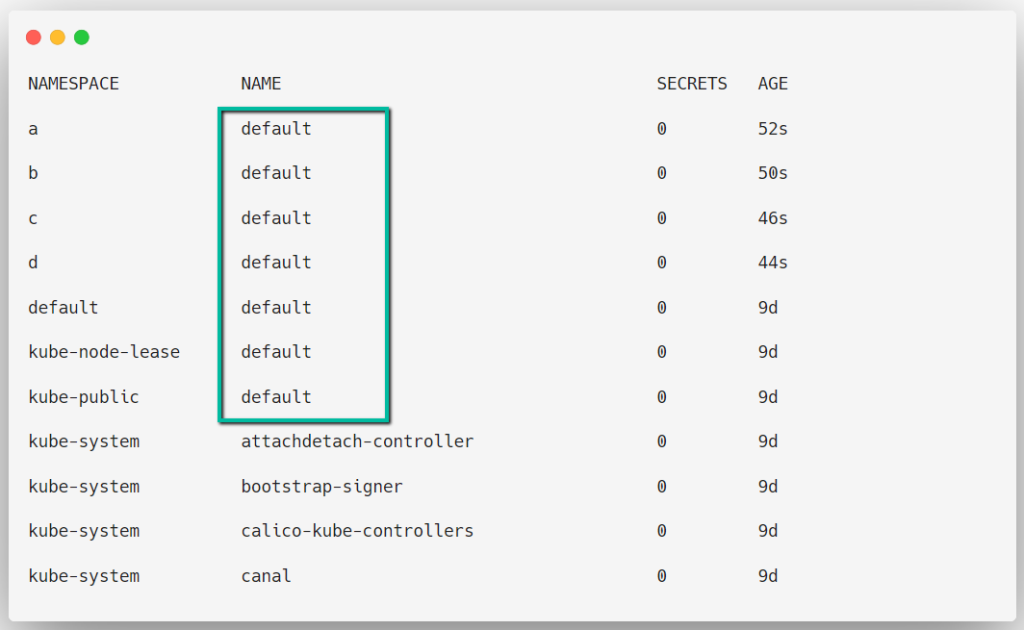Select the kube-node-lease namespace label

104,351
